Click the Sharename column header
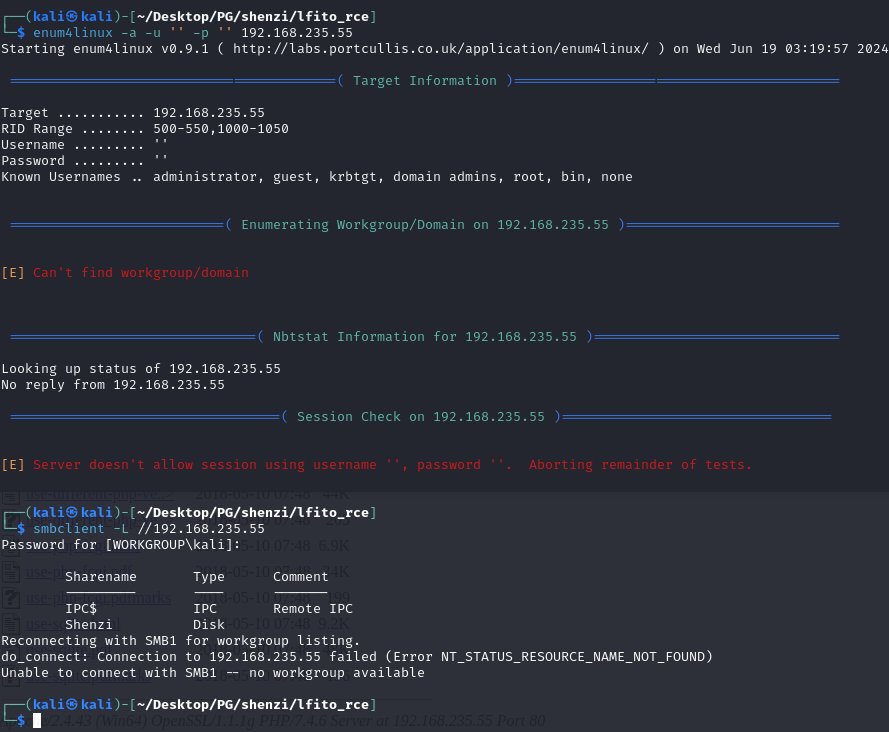Image resolution: width=889 pixels, height=732 pixels. click(100, 576)
